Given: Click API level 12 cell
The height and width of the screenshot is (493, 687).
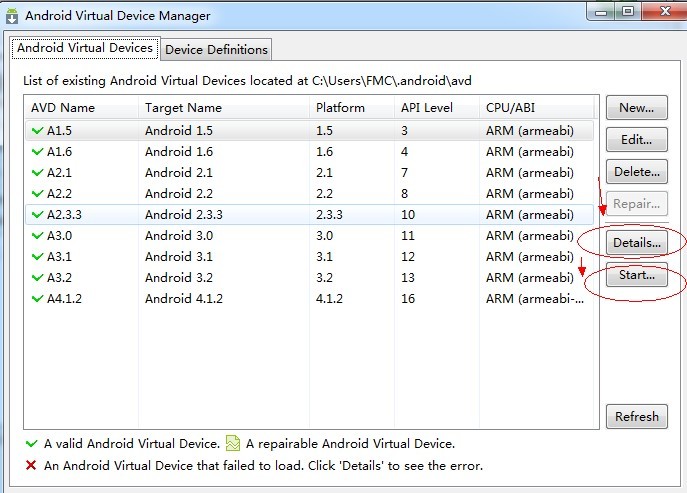Looking at the screenshot, I should tap(408, 257).
